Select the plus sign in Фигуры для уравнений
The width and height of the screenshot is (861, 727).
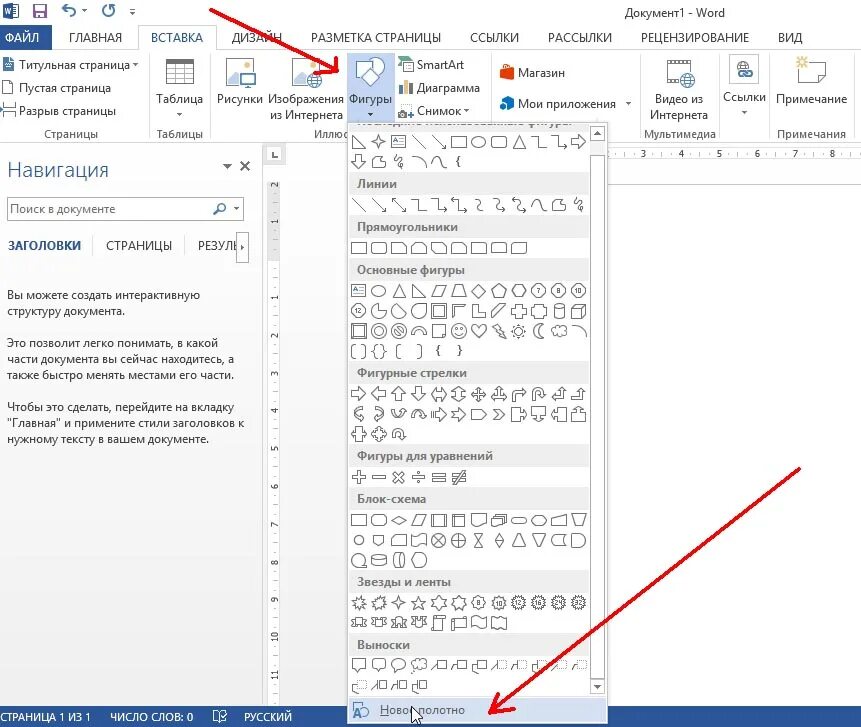coord(359,477)
